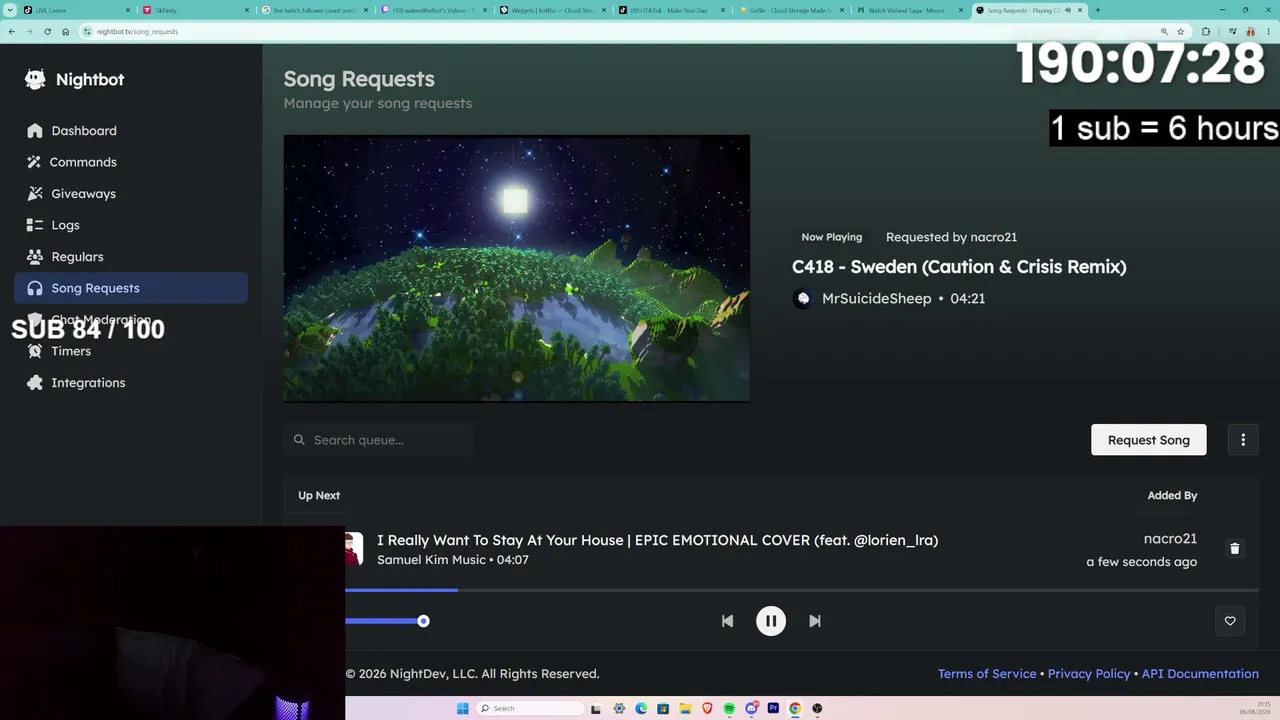Open Spotify from the taskbar
Viewport: 1280px width, 720px height.
click(729, 708)
